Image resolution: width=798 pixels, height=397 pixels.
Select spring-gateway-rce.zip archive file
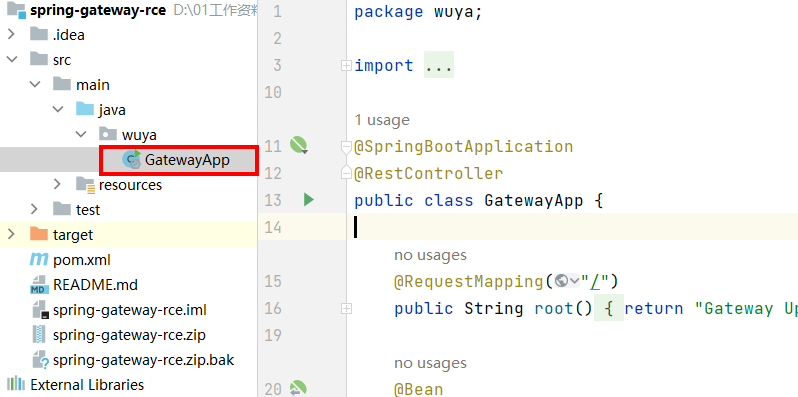[118, 335]
